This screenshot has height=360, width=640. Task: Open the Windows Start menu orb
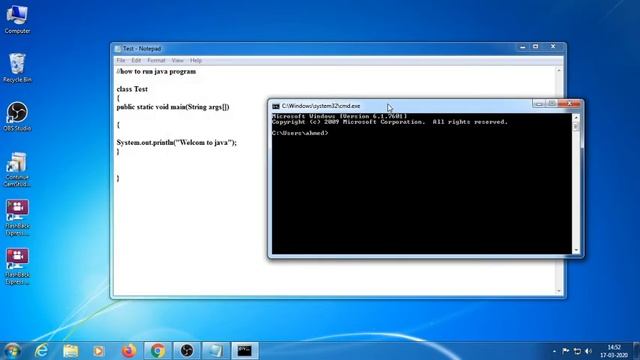click(12, 351)
